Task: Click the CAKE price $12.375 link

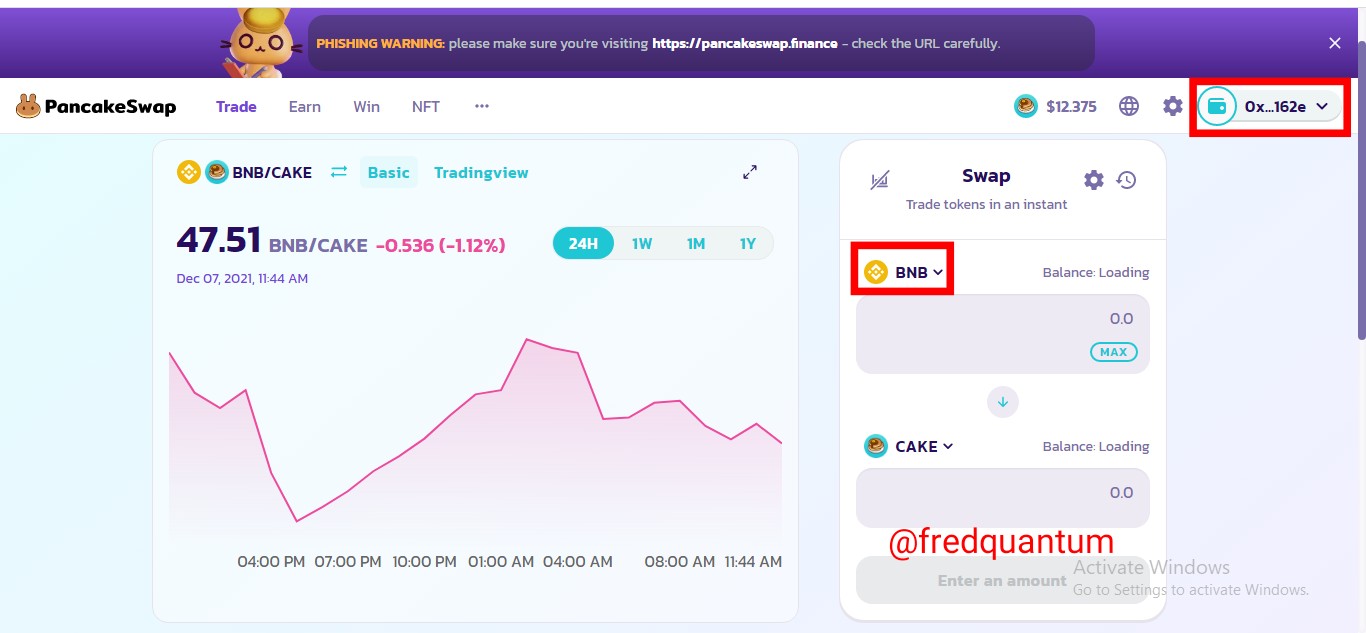Action: pos(1056,106)
